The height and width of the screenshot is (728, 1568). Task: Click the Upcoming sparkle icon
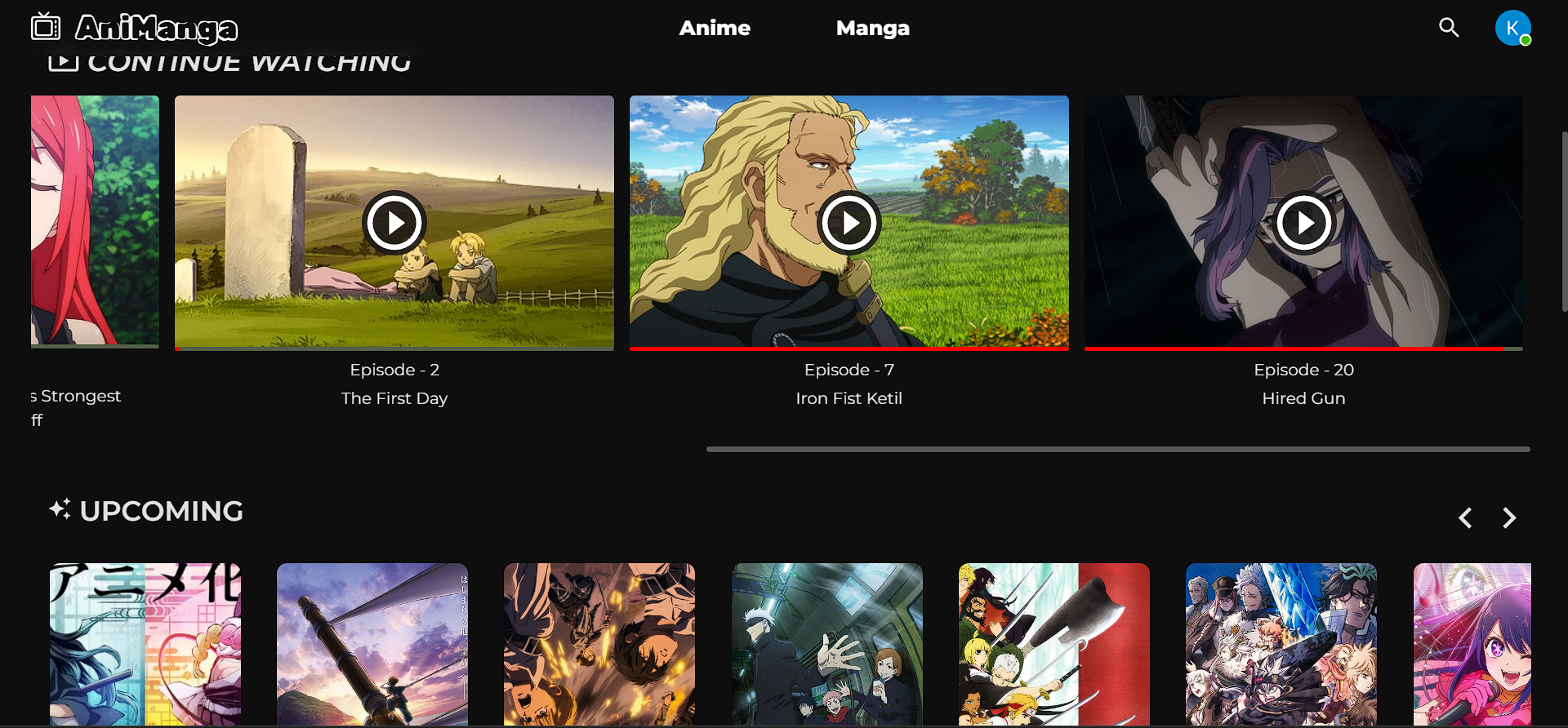click(60, 509)
